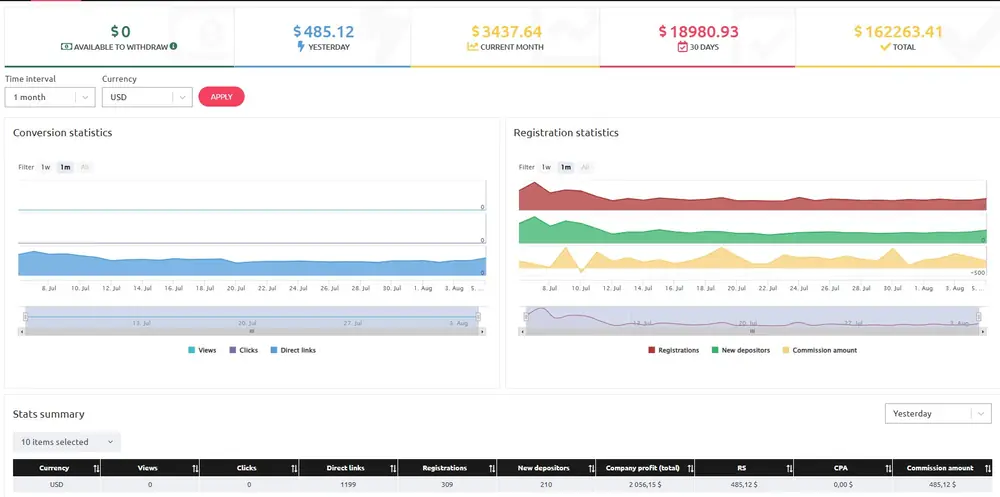Image resolution: width=1000 pixels, height=497 pixels.
Task: Click the calendar icon by 30 Days
Action: click(682, 47)
